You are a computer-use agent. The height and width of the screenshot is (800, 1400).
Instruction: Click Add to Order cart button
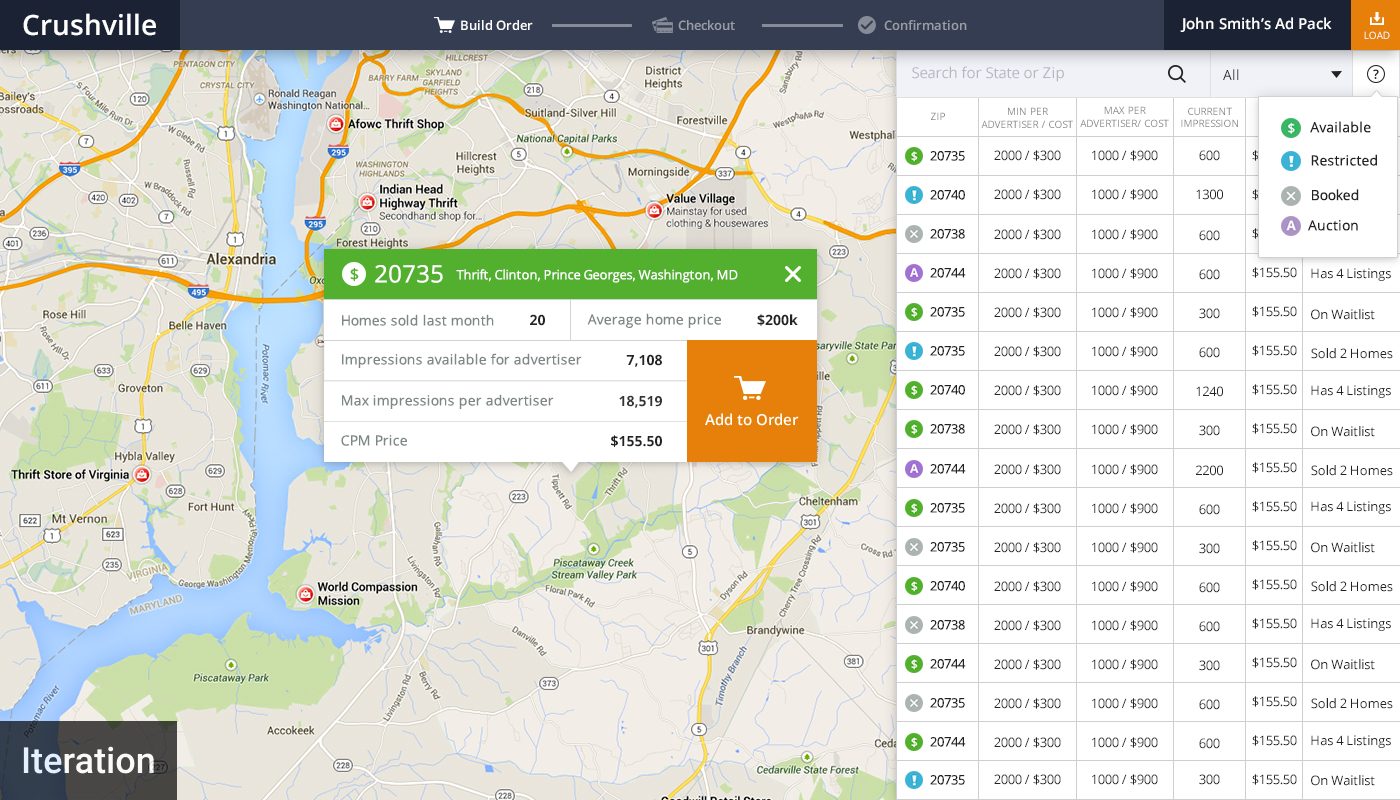[752, 401]
